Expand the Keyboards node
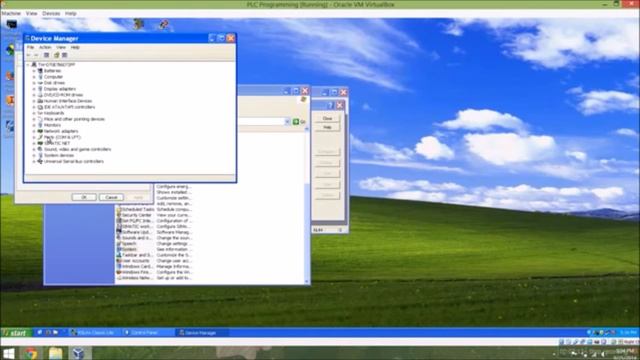The width and height of the screenshot is (640, 360). 34,113
